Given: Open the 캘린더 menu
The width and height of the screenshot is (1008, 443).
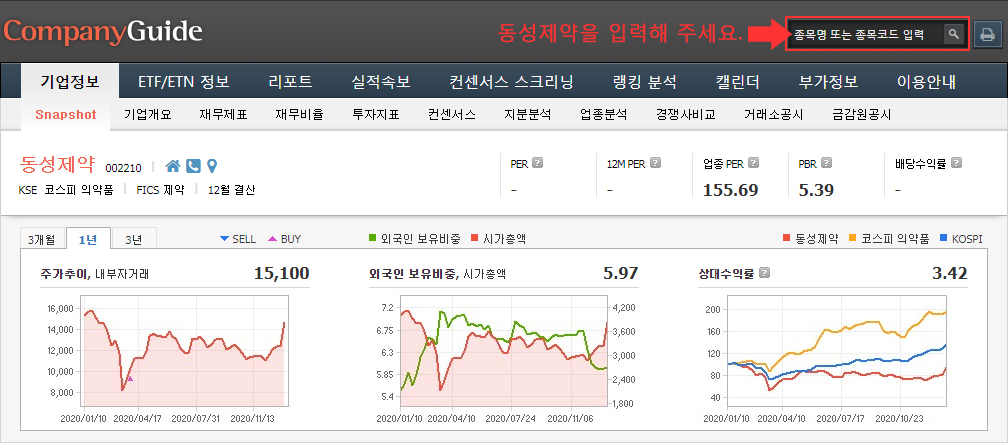Looking at the screenshot, I should [737, 82].
